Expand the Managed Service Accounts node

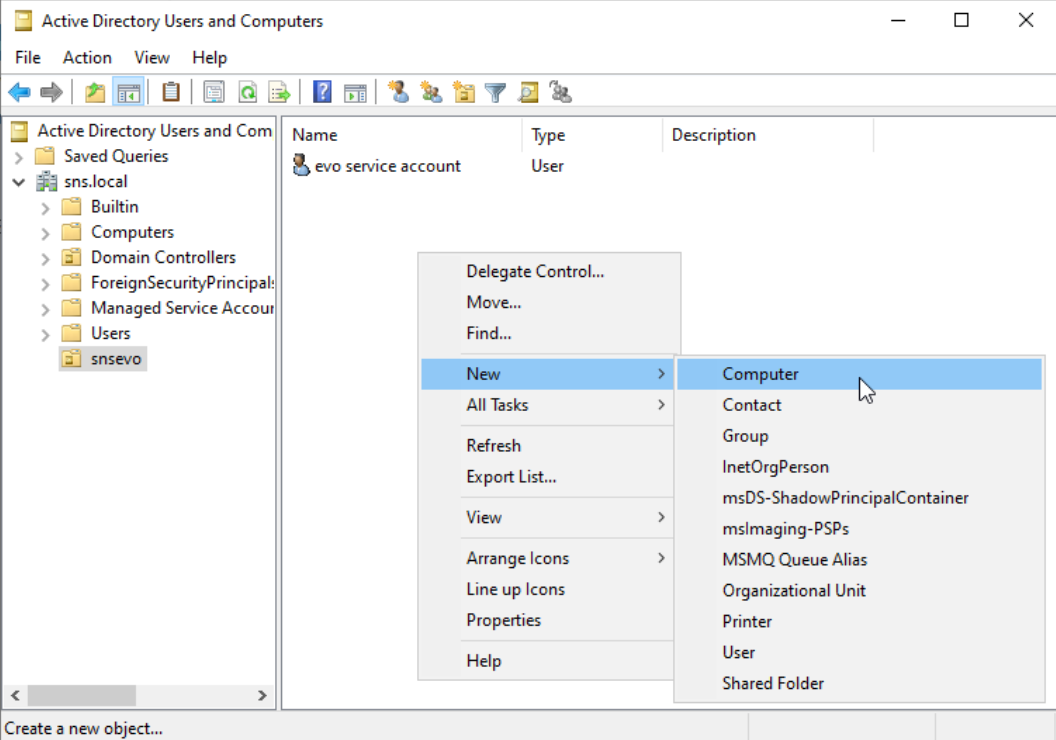[45, 310]
